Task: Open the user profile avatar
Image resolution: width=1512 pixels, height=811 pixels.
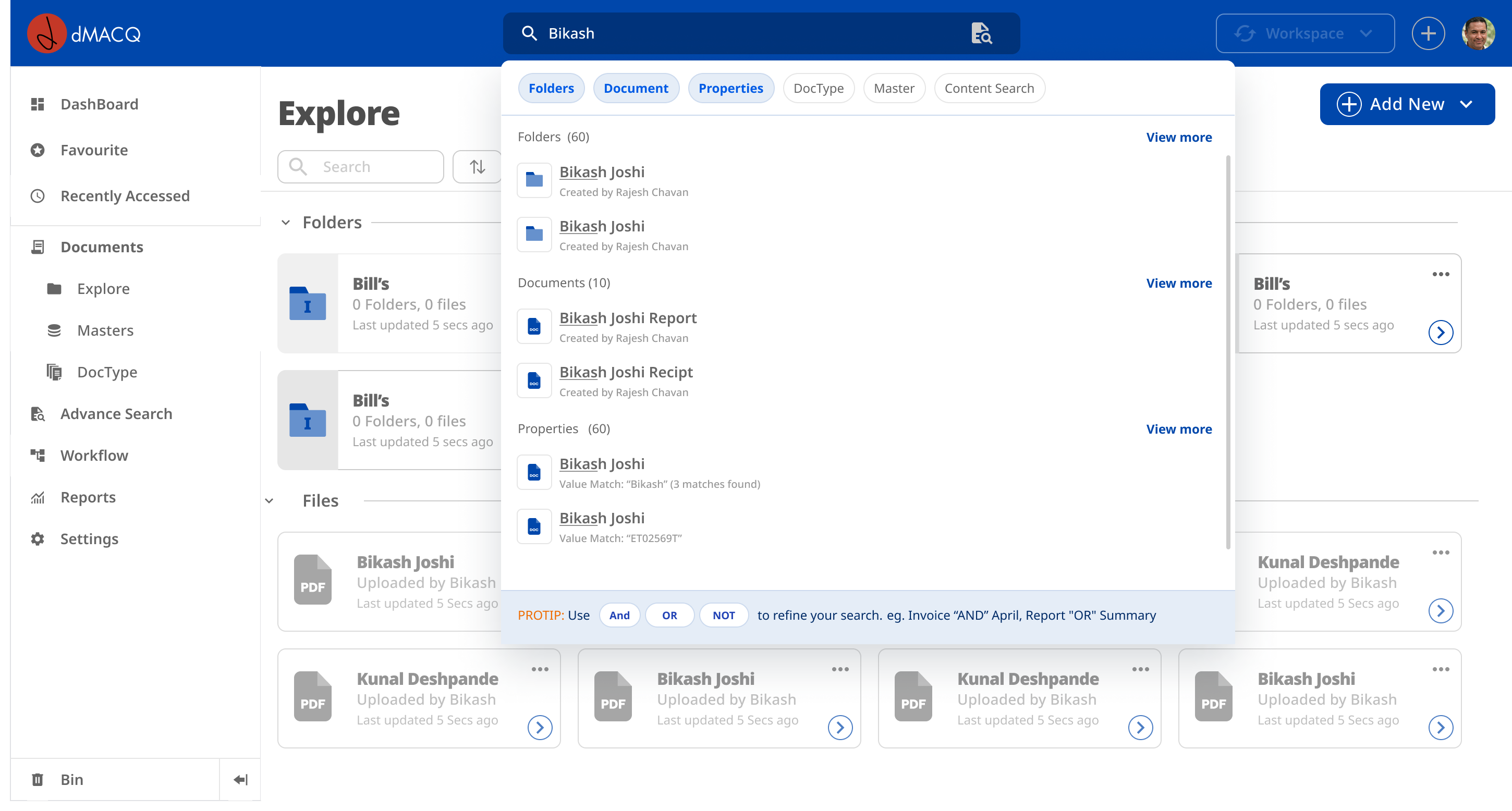Action: click(x=1478, y=33)
